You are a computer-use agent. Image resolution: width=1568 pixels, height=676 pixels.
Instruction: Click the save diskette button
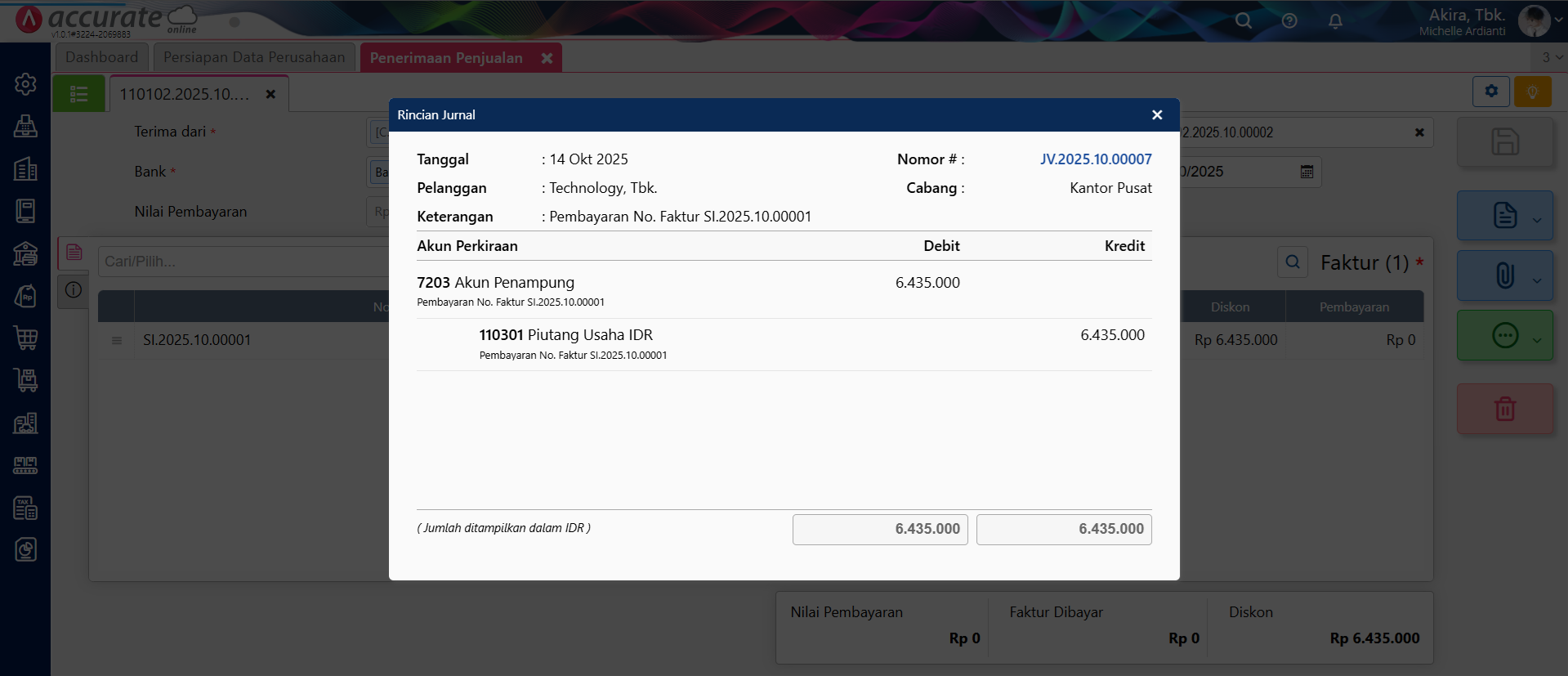(1504, 142)
